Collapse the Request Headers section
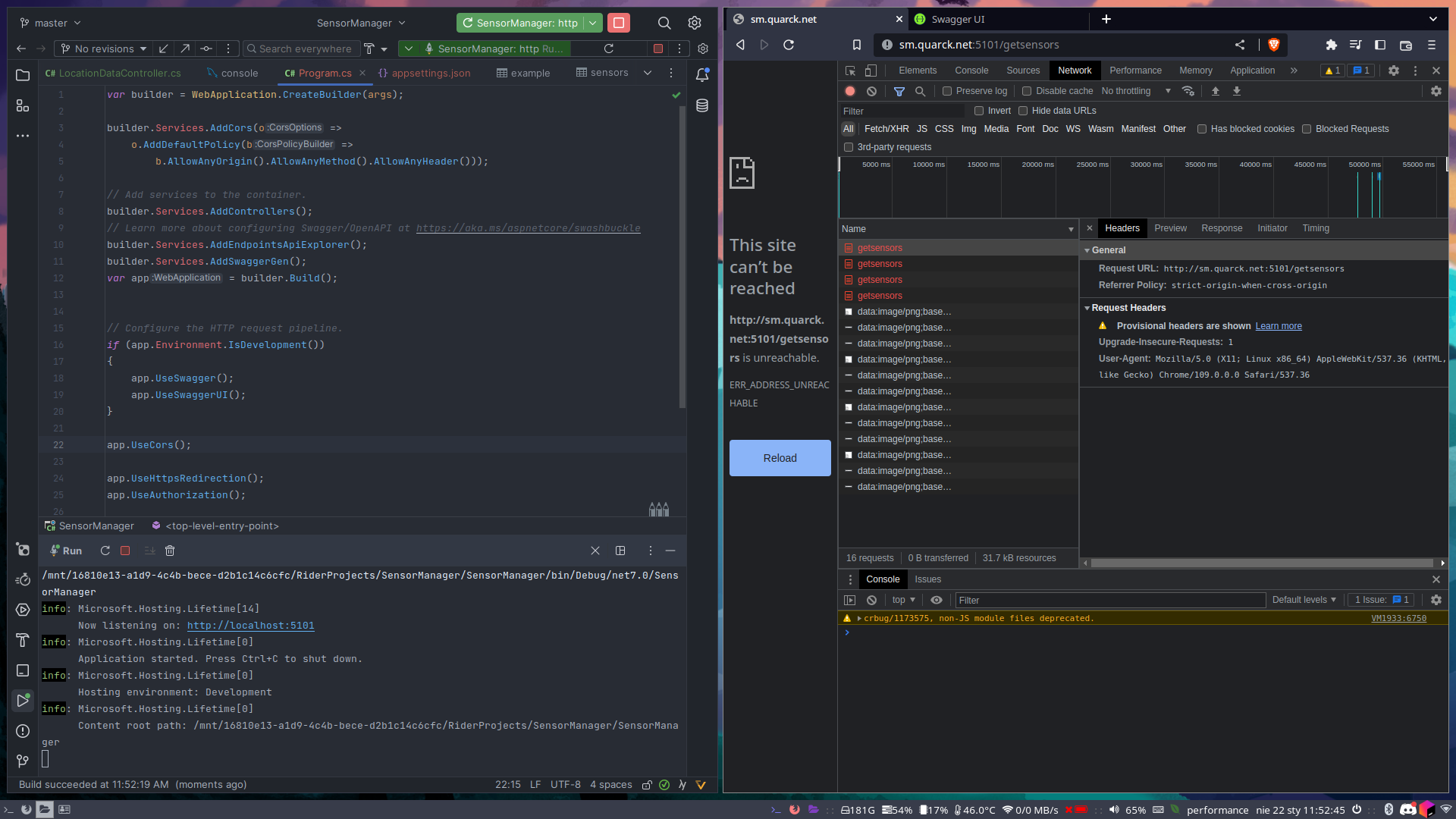Viewport: 1456px width, 819px height. pyautogui.click(x=1087, y=308)
